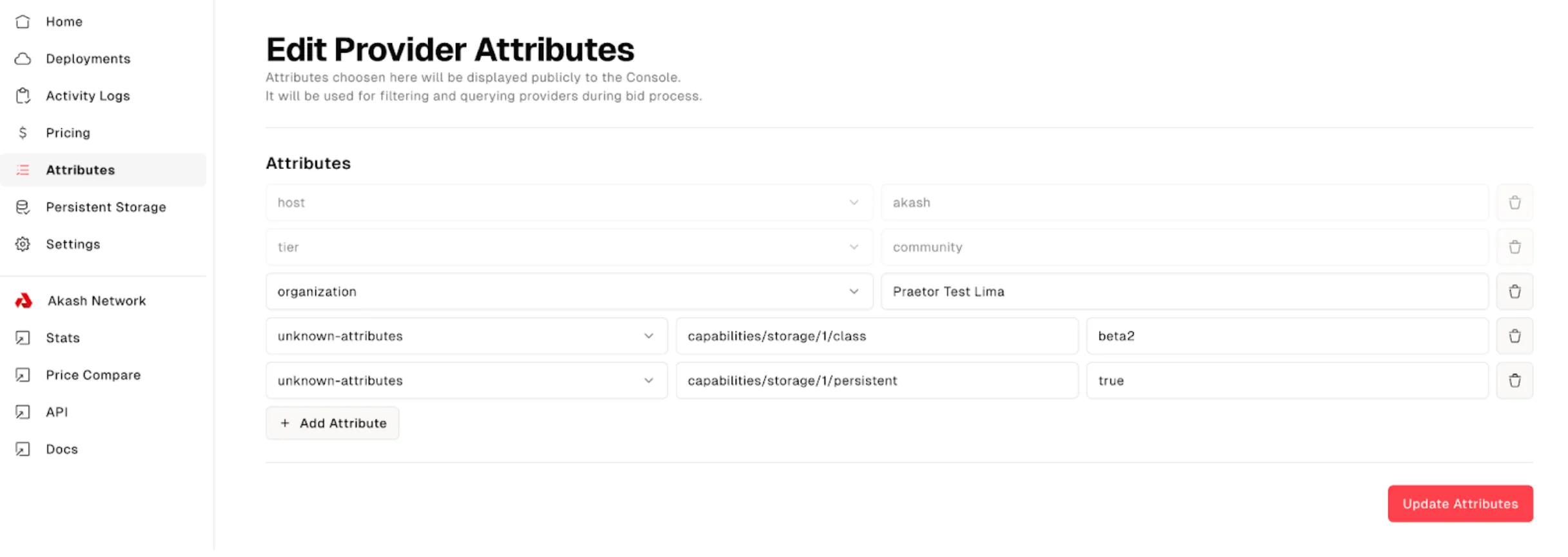The height and width of the screenshot is (557, 1568).
Task: Open Price Compare from the sidebar
Action: (x=93, y=375)
